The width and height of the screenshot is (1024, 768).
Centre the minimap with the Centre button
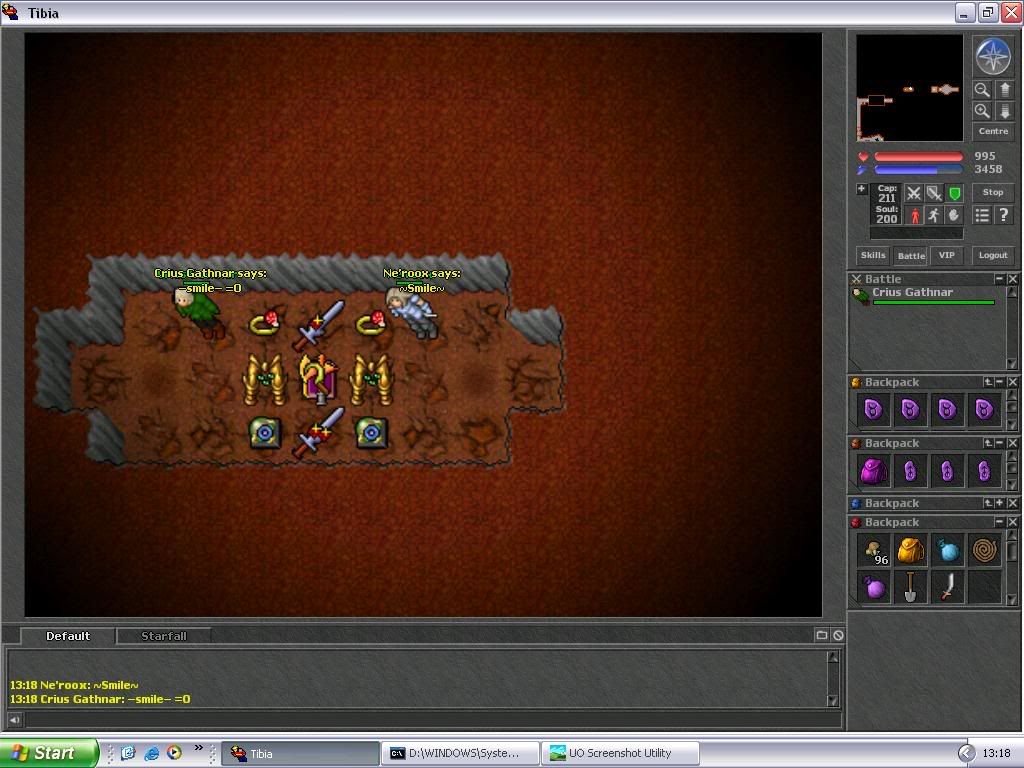(993, 131)
